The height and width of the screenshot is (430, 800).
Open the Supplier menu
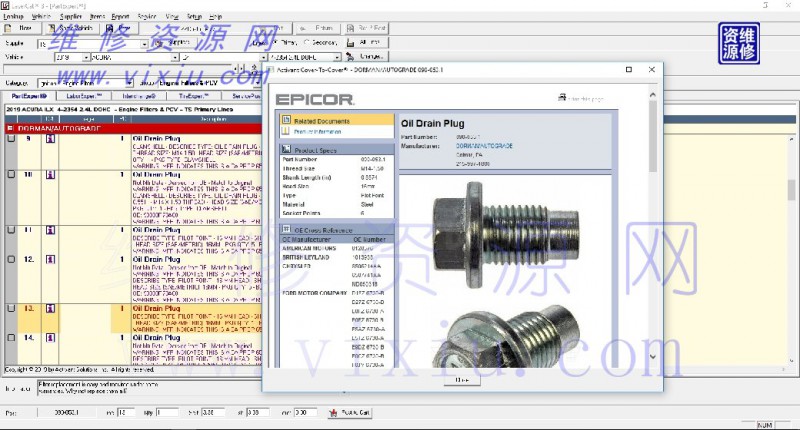(x=70, y=16)
